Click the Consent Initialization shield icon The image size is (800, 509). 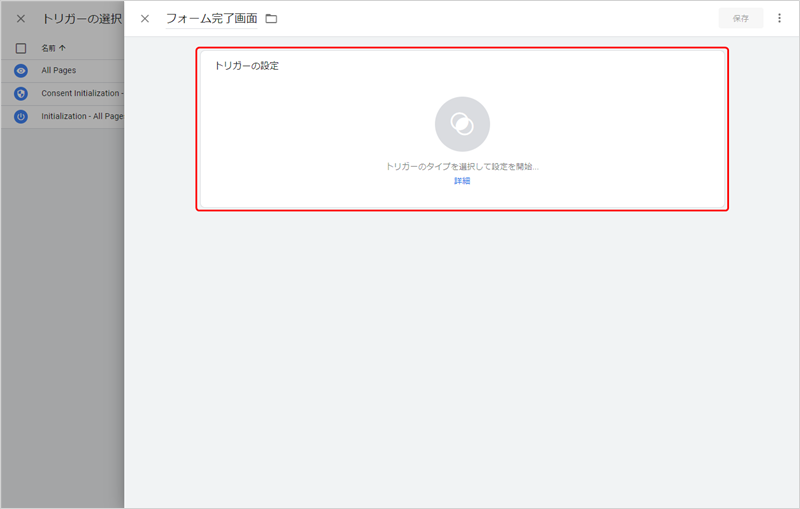point(21,94)
